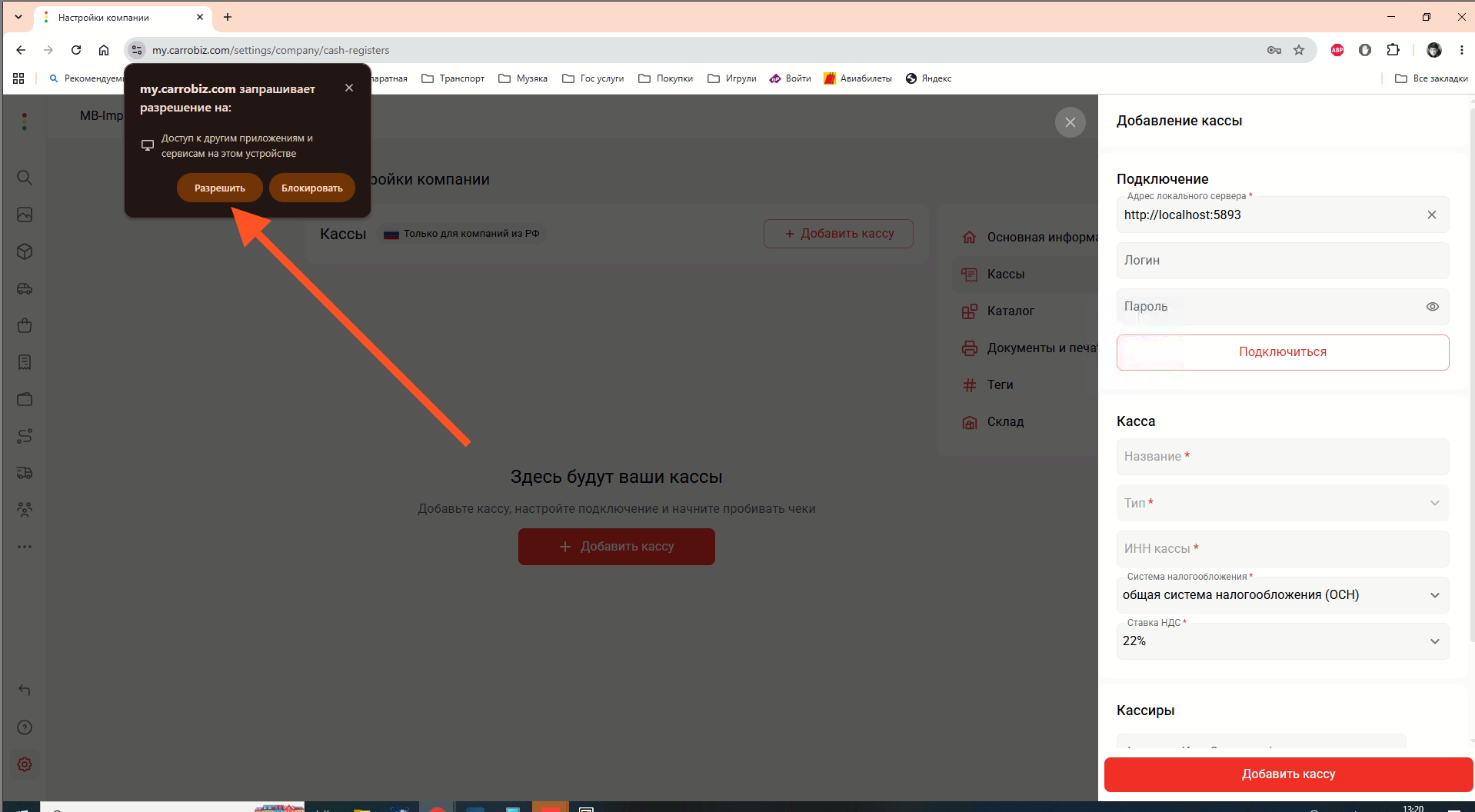Focus the Логин input field
The width and height of the screenshot is (1475, 812).
coord(1283,261)
